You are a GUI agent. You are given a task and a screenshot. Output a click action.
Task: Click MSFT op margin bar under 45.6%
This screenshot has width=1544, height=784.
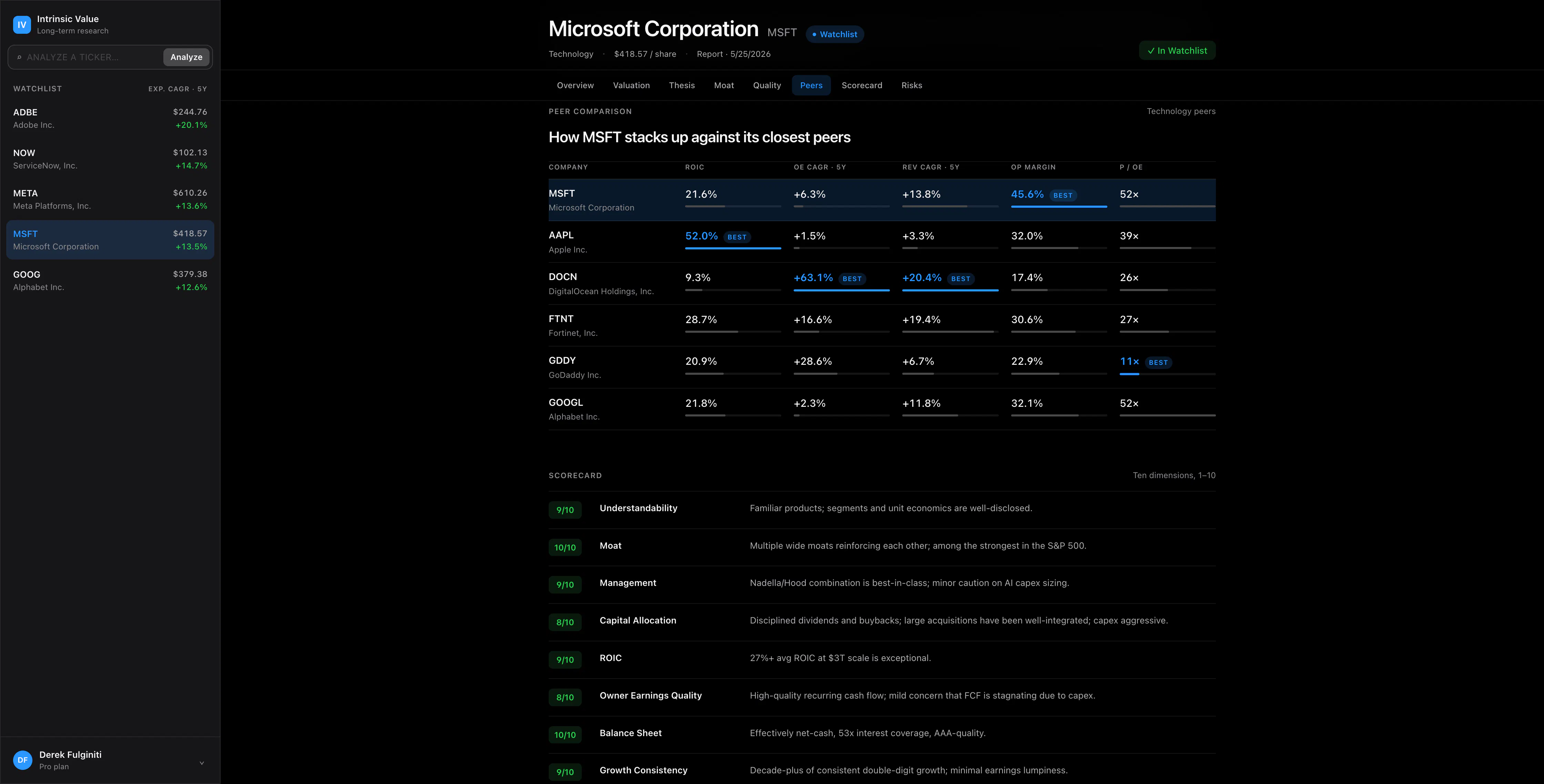click(1059, 207)
